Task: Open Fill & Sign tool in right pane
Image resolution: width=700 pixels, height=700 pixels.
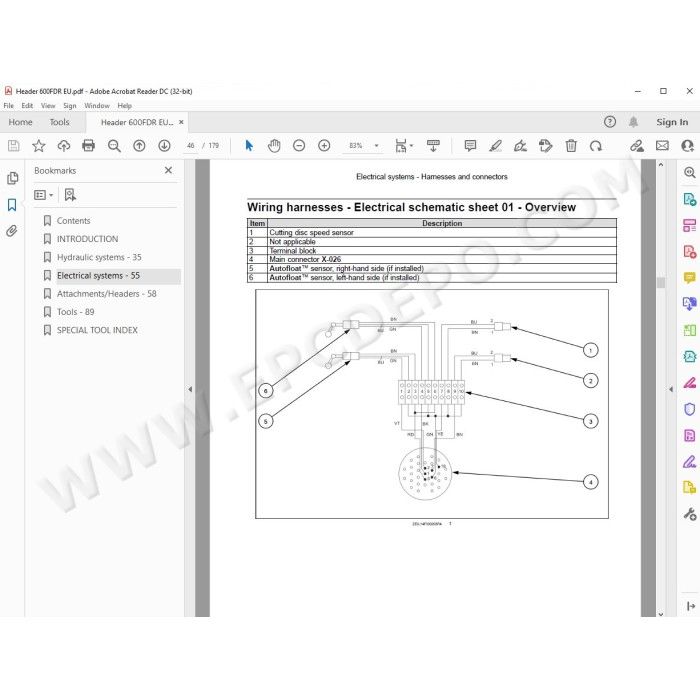Action: pos(690,462)
